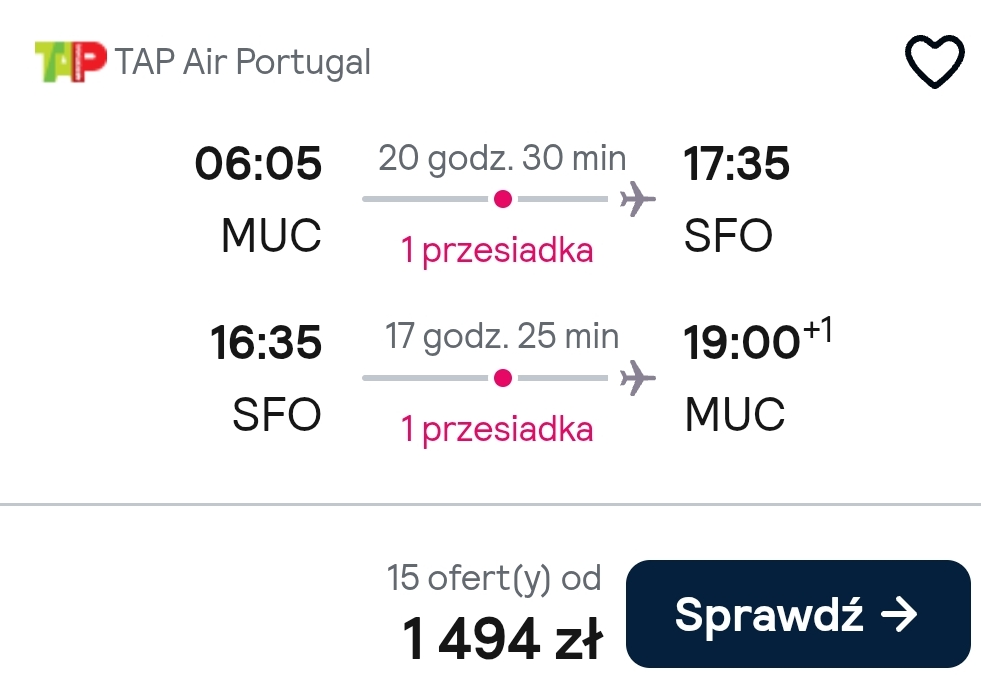Click the outbound flight airplane icon
The image size is (981, 688).
pos(638,199)
